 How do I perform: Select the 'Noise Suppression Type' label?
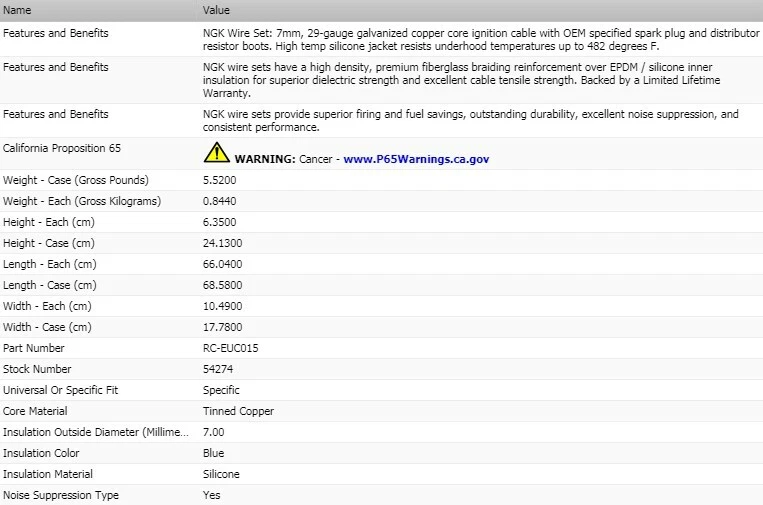pos(61,495)
